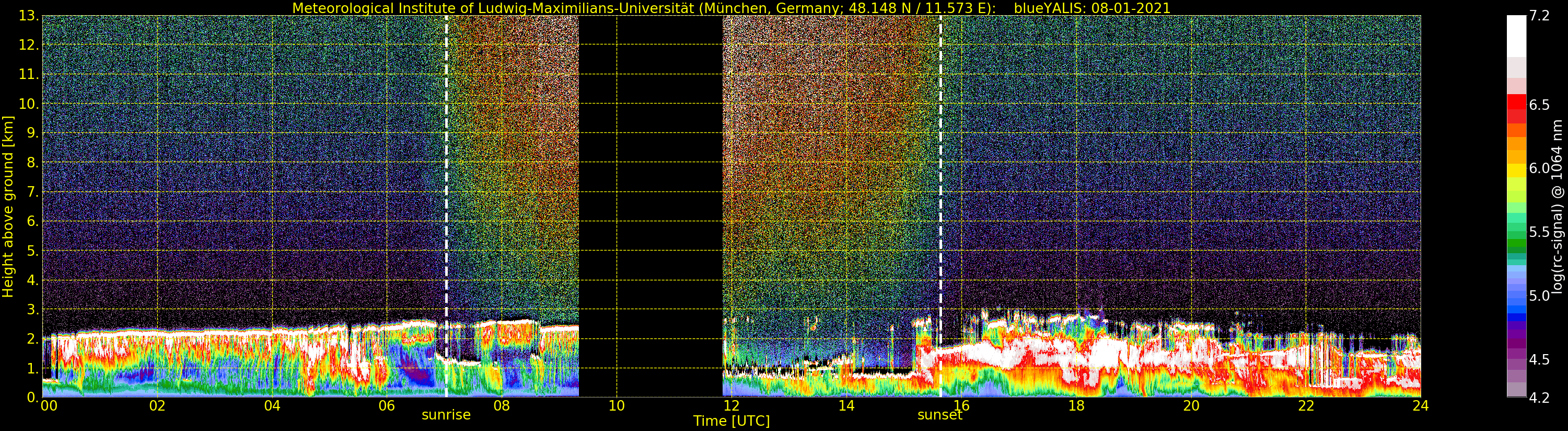The width and height of the screenshot is (1568, 431).
Task: Click the "16" time axis tick label
Action: coord(961,406)
